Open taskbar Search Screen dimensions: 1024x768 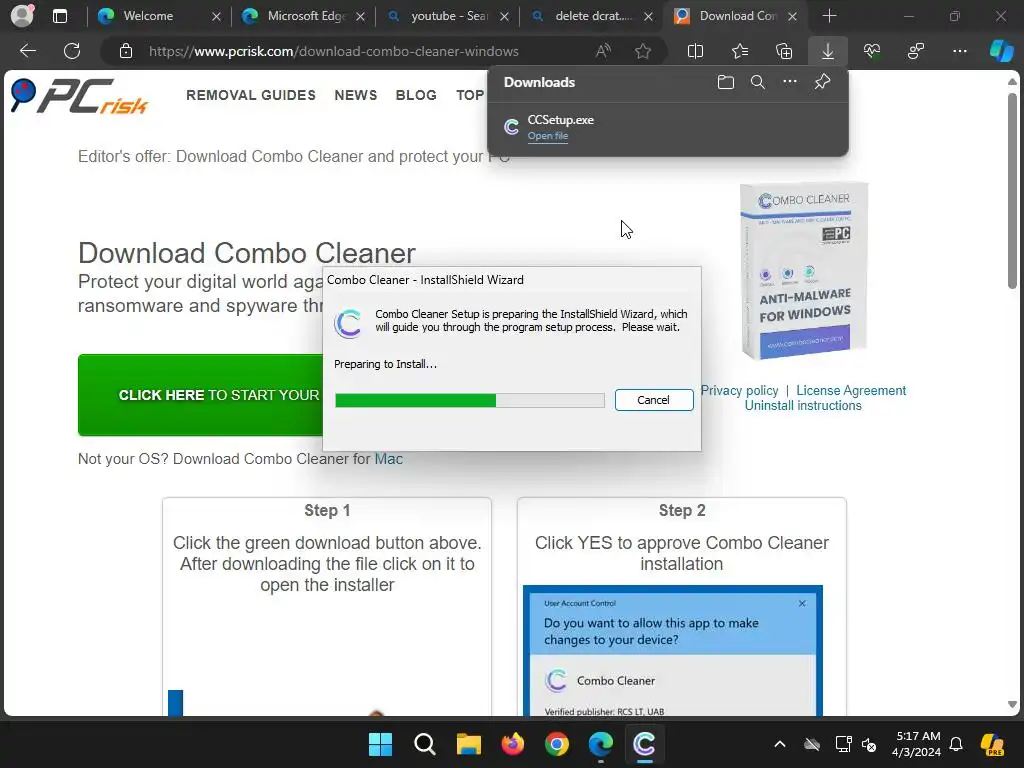pyautogui.click(x=424, y=744)
